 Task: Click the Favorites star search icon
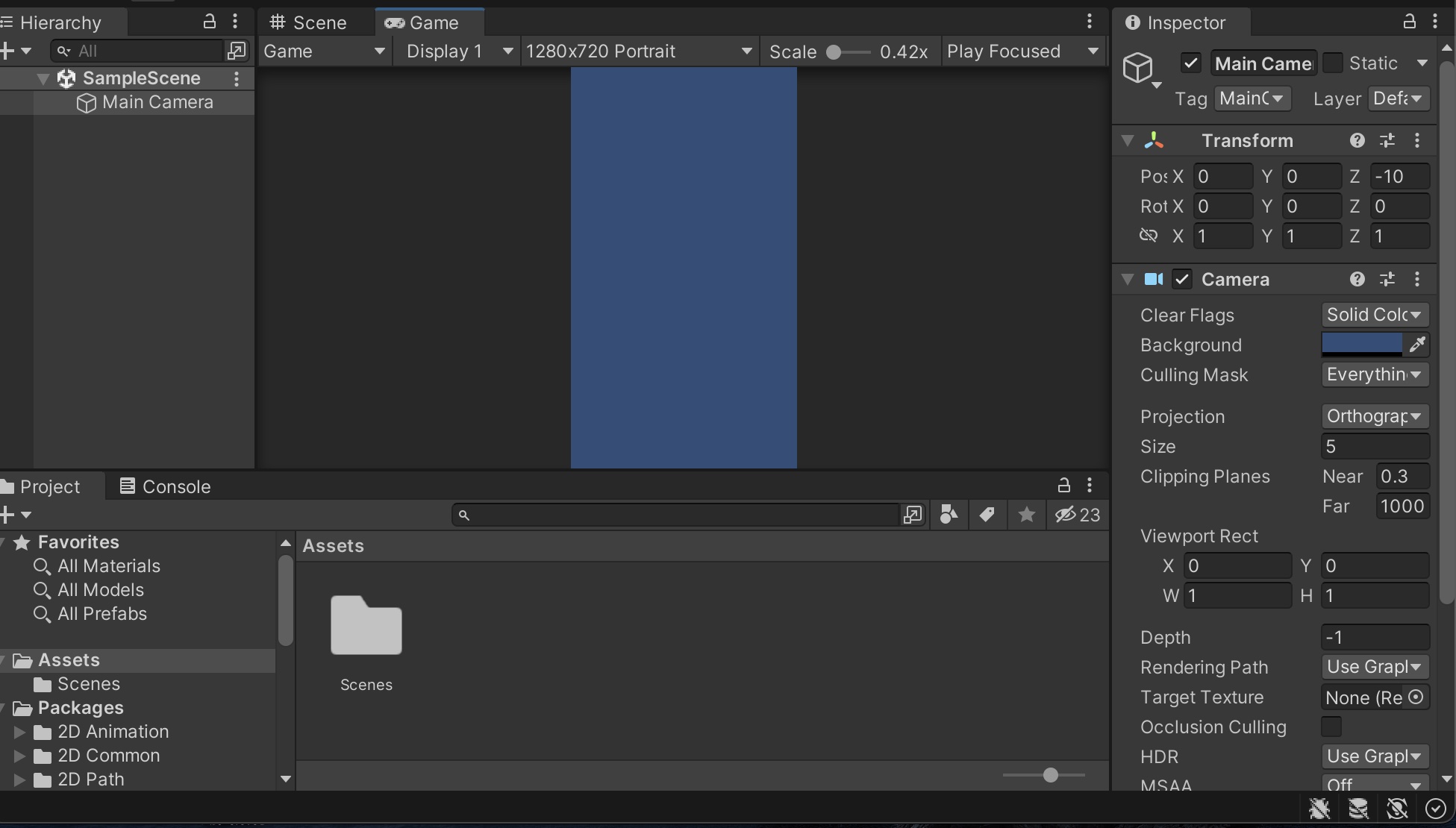click(1026, 515)
